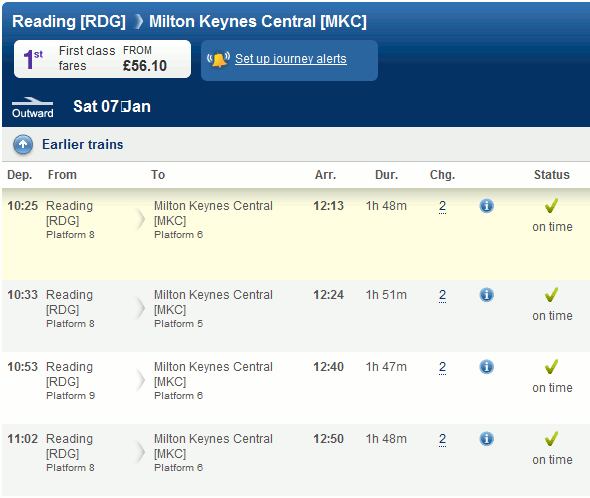The width and height of the screenshot is (590, 498).
Task: Click the Sat 07 Jan date
Action: point(112,107)
